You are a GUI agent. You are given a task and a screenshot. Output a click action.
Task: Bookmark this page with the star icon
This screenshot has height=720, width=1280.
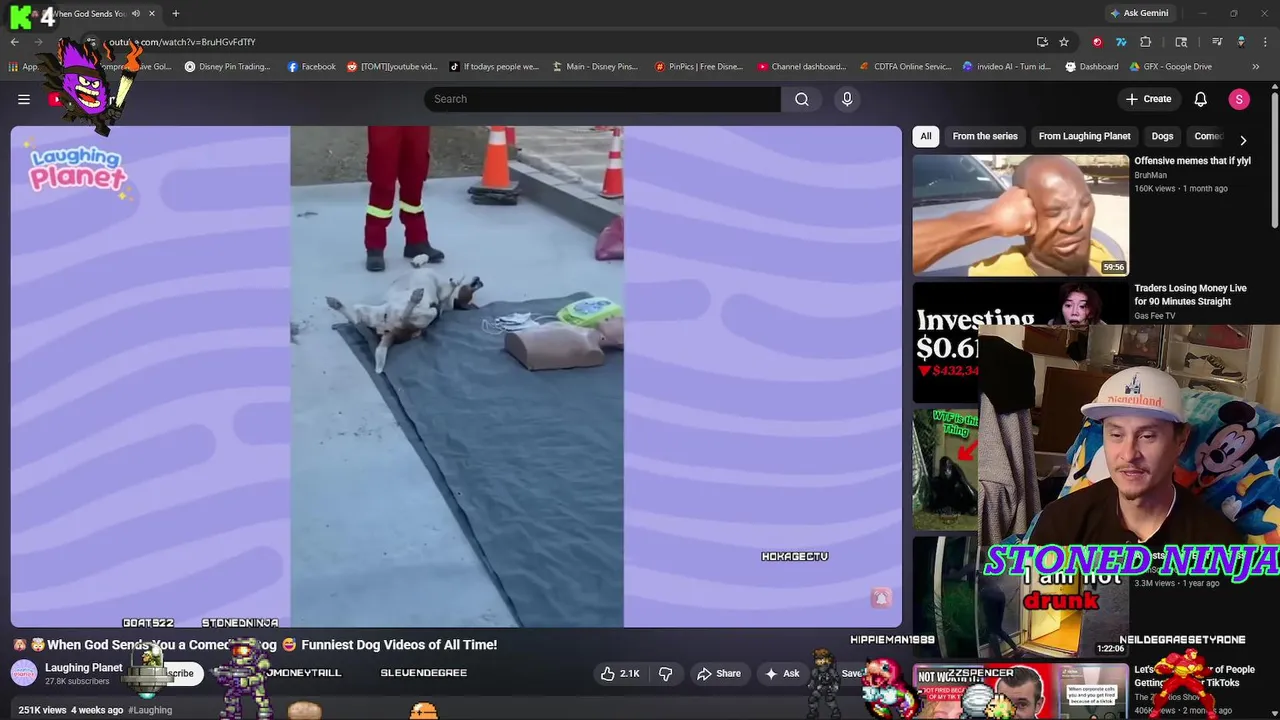tap(1064, 42)
